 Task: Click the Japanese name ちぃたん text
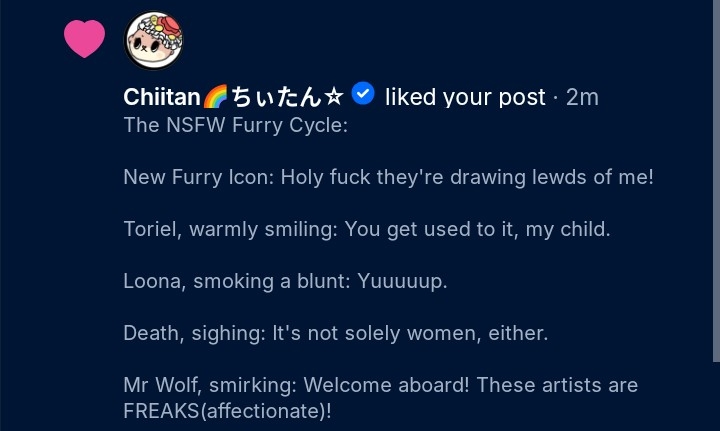[x=276, y=97]
